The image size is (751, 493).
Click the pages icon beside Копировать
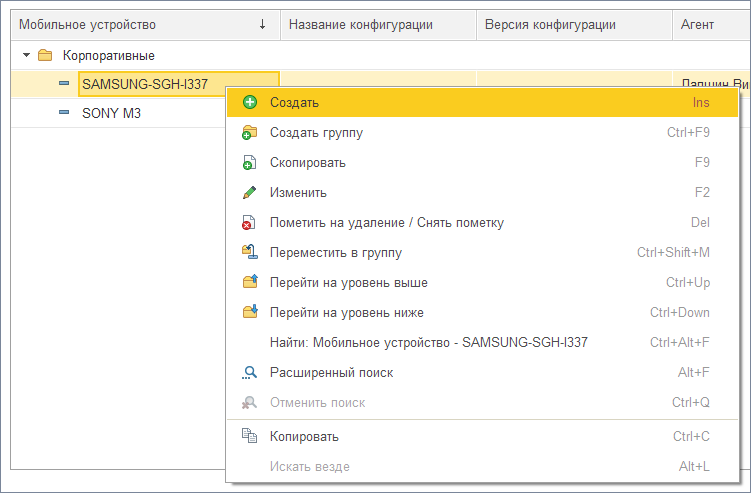(249, 436)
